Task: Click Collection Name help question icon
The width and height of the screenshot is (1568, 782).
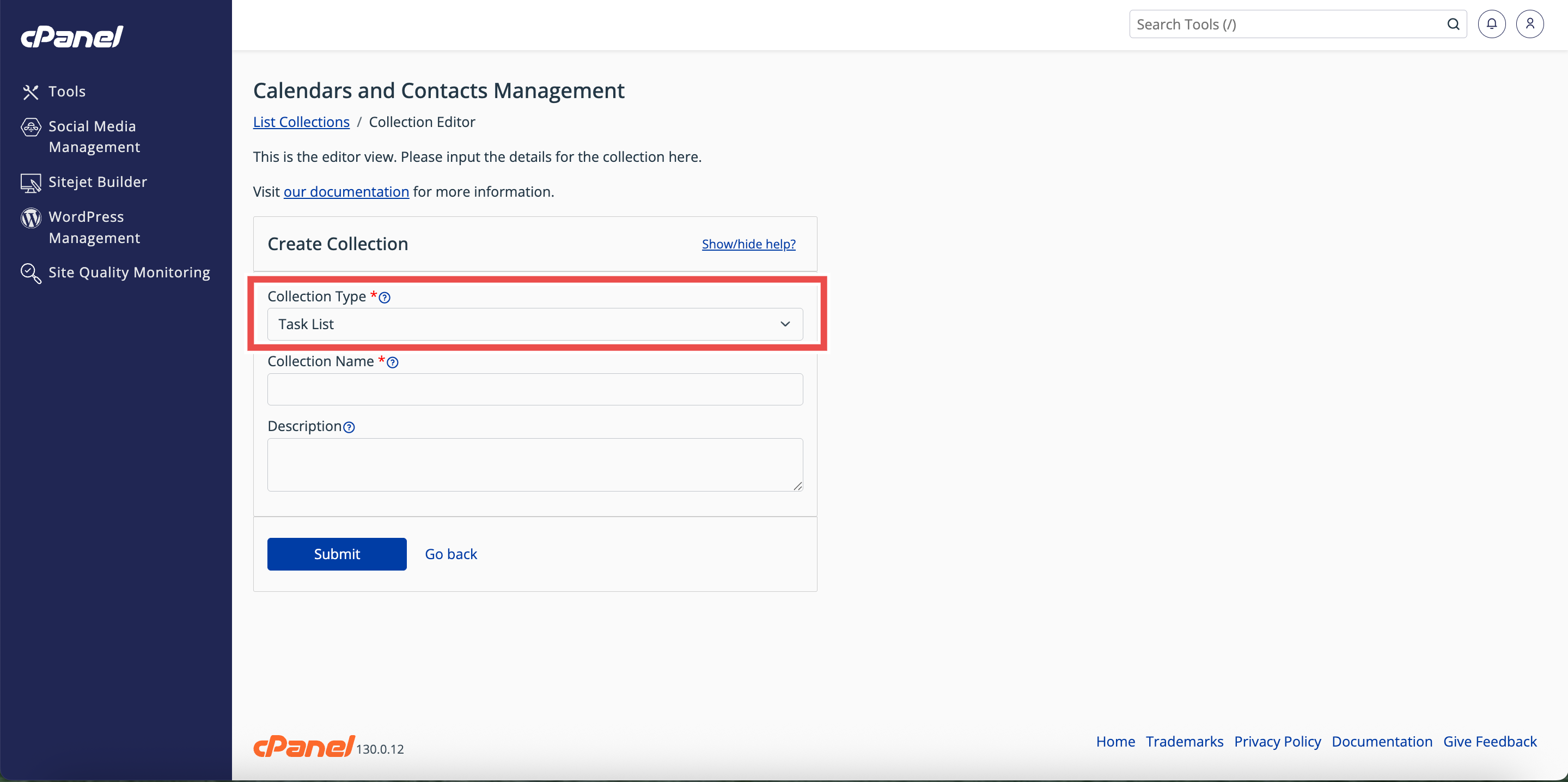Action: click(393, 362)
